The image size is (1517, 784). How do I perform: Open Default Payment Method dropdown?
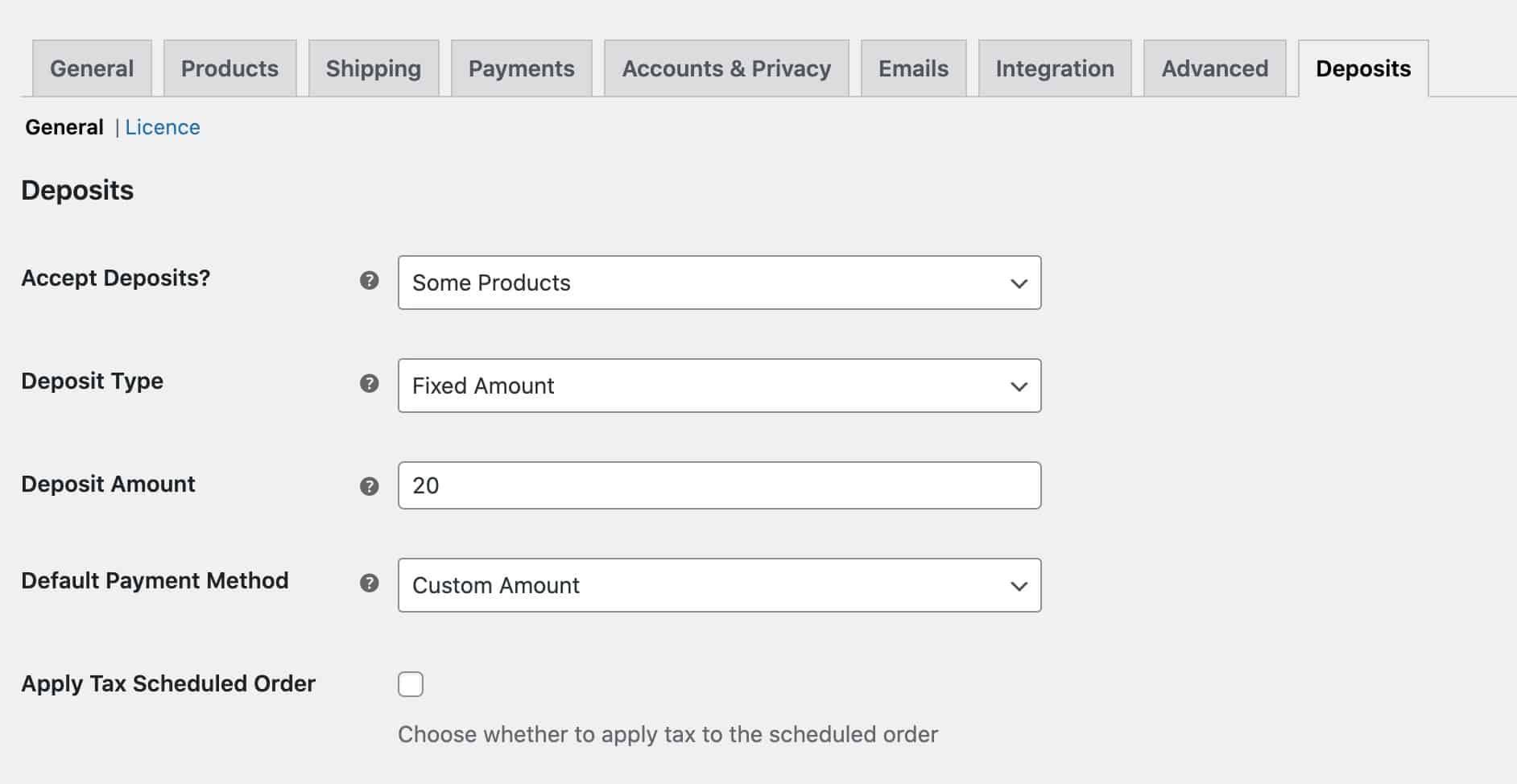pyautogui.click(x=719, y=585)
